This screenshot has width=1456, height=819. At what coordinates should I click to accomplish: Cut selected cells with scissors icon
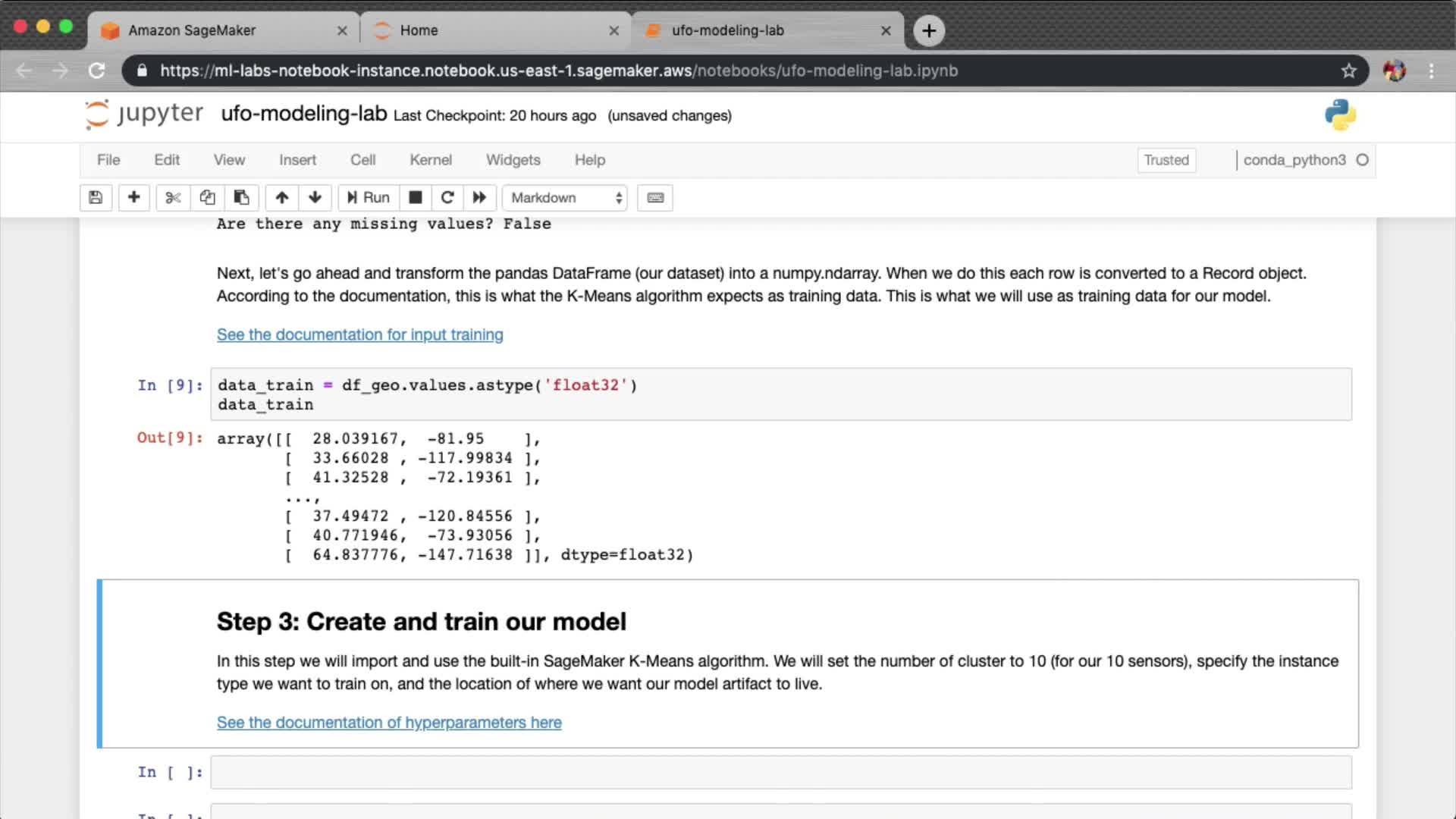pos(173,198)
